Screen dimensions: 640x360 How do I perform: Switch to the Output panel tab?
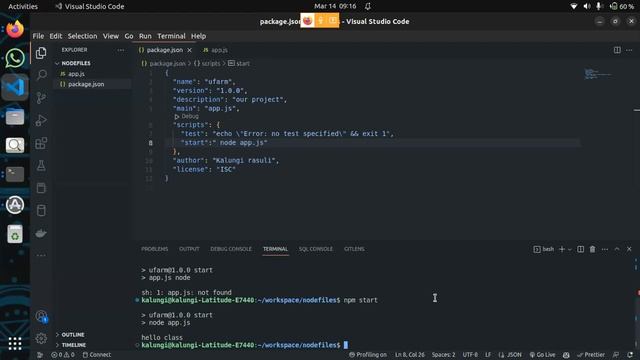[x=189, y=249]
